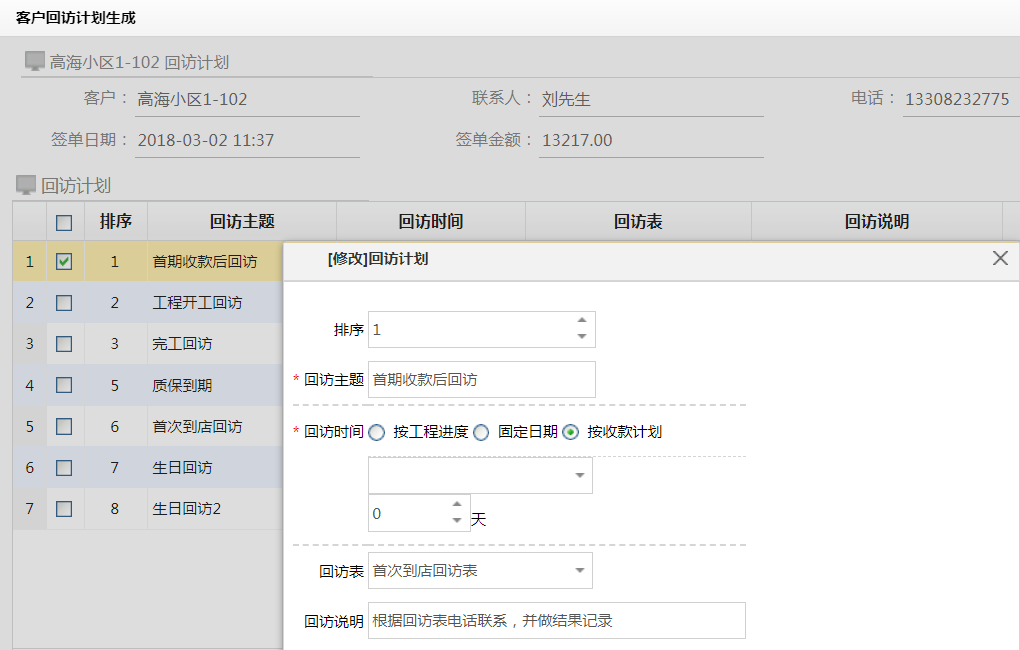The width and height of the screenshot is (1020, 650).
Task: Uncheck the 首期收款后回访 row checkbox
Action: point(64,261)
